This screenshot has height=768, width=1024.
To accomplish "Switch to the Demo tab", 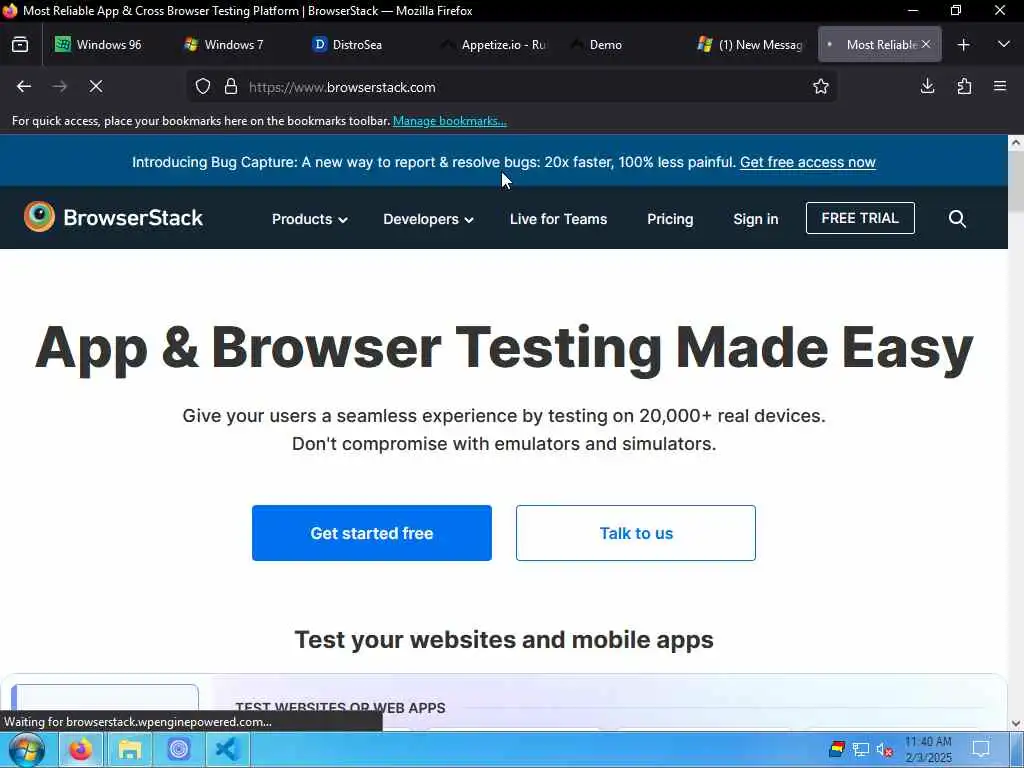I will coord(620,44).
